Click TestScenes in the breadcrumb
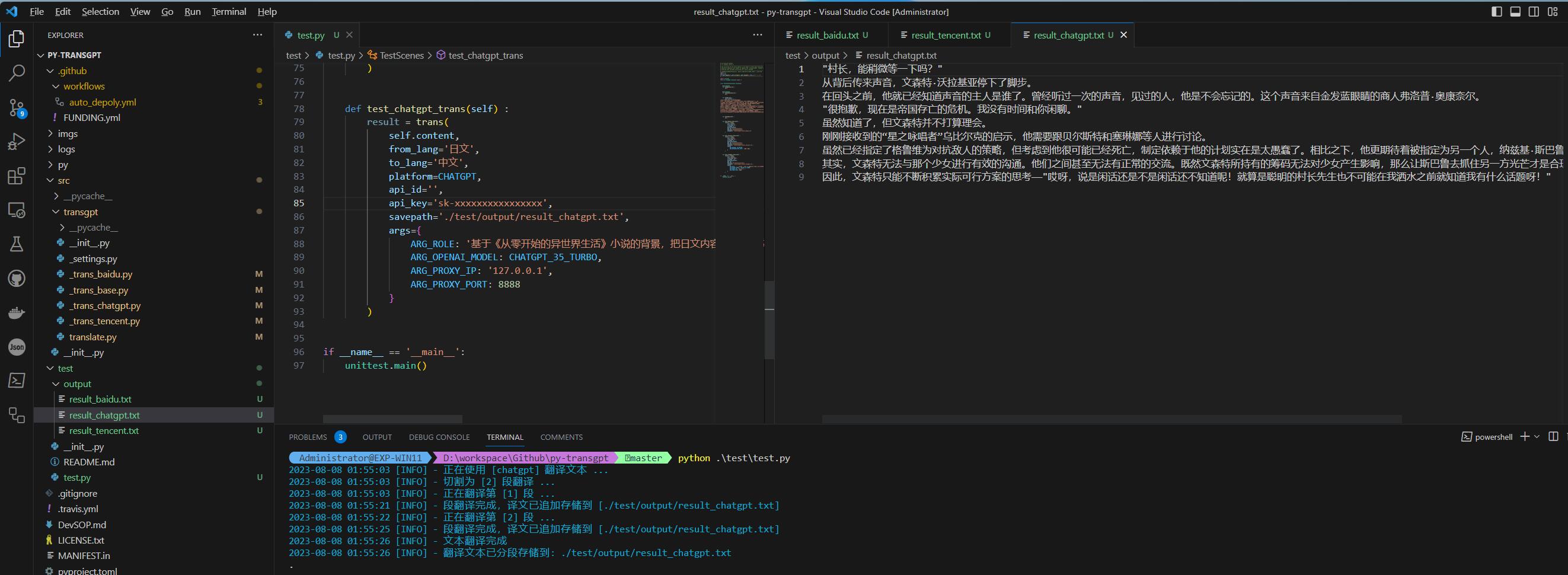1568x575 pixels. pyautogui.click(x=401, y=55)
